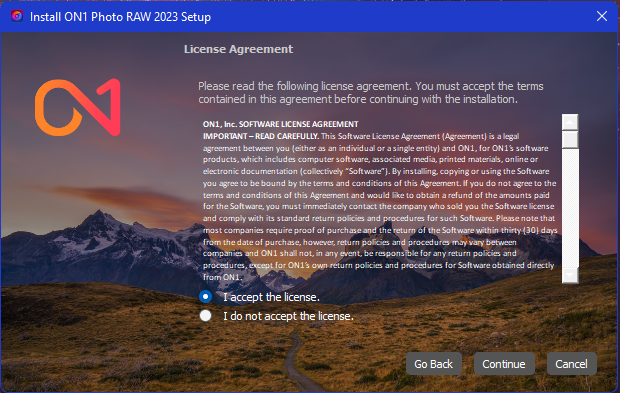This screenshot has width=620, height=393.
Task: Click the license text scrollbar thumb
Action: click(x=570, y=140)
